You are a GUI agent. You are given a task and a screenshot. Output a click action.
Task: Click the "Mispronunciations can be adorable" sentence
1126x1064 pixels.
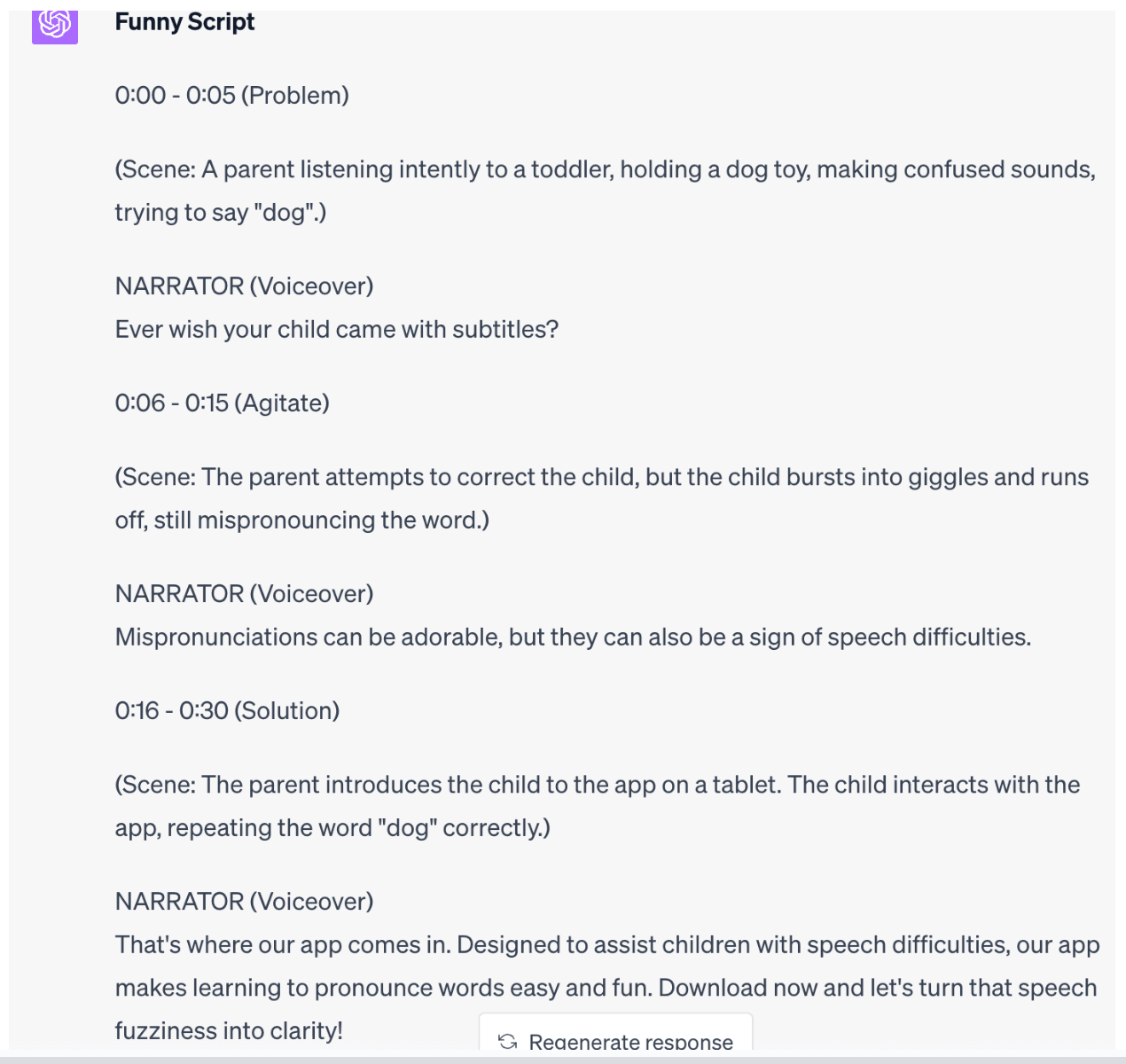coord(573,638)
